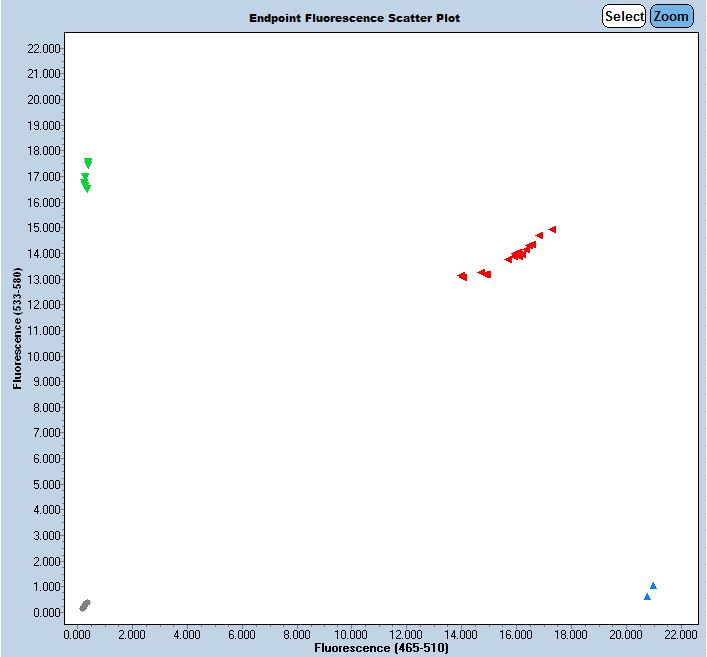Click the Select mode button
707x657 pixels.
coord(624,16)
